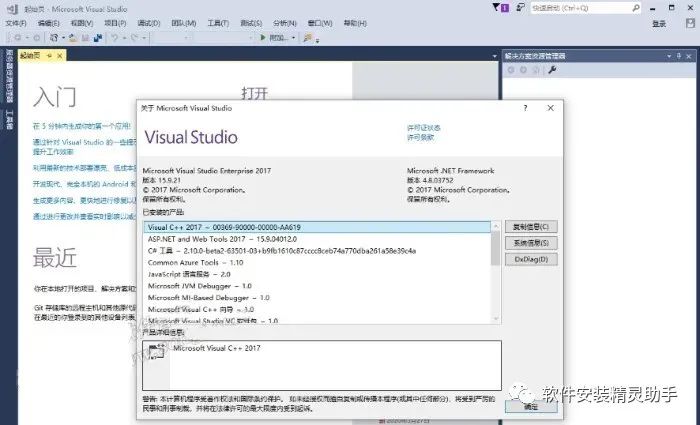Click the navigate forward toolbar icon
Image resolution: width=700 pixels, height=425 pixels.
point(37,38)
